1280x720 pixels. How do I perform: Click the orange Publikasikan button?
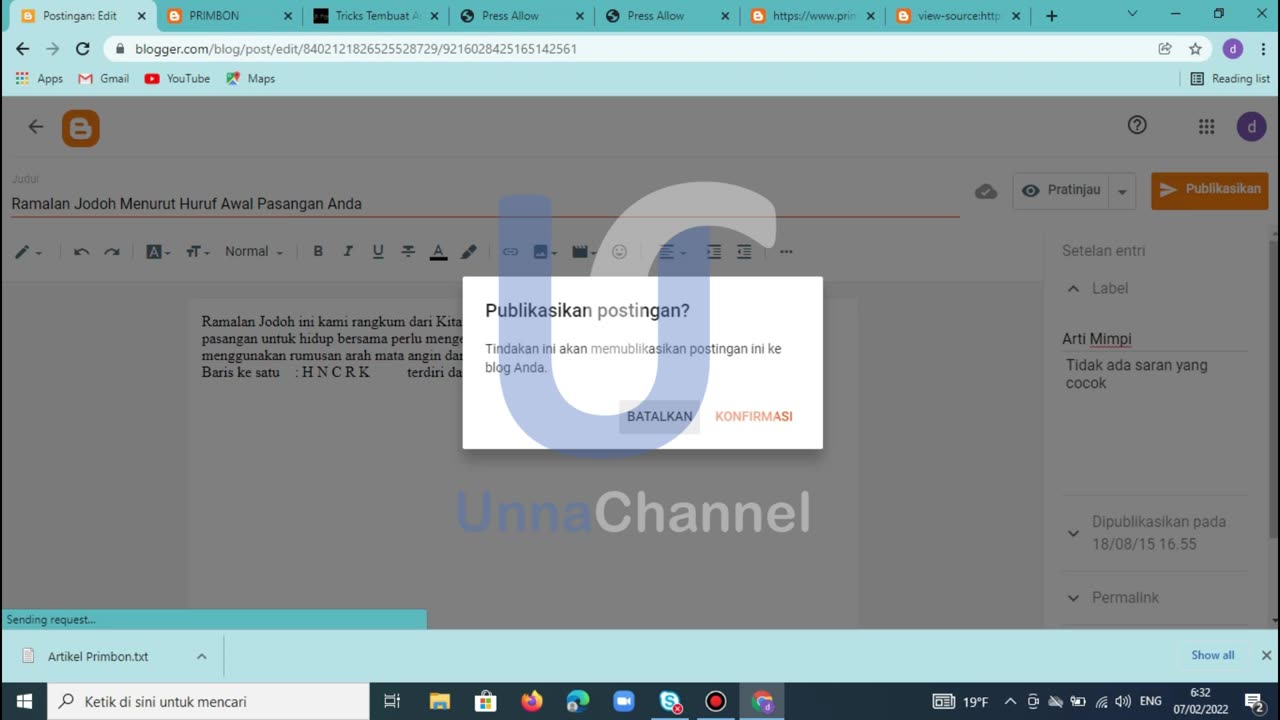tap(1209, 190)
